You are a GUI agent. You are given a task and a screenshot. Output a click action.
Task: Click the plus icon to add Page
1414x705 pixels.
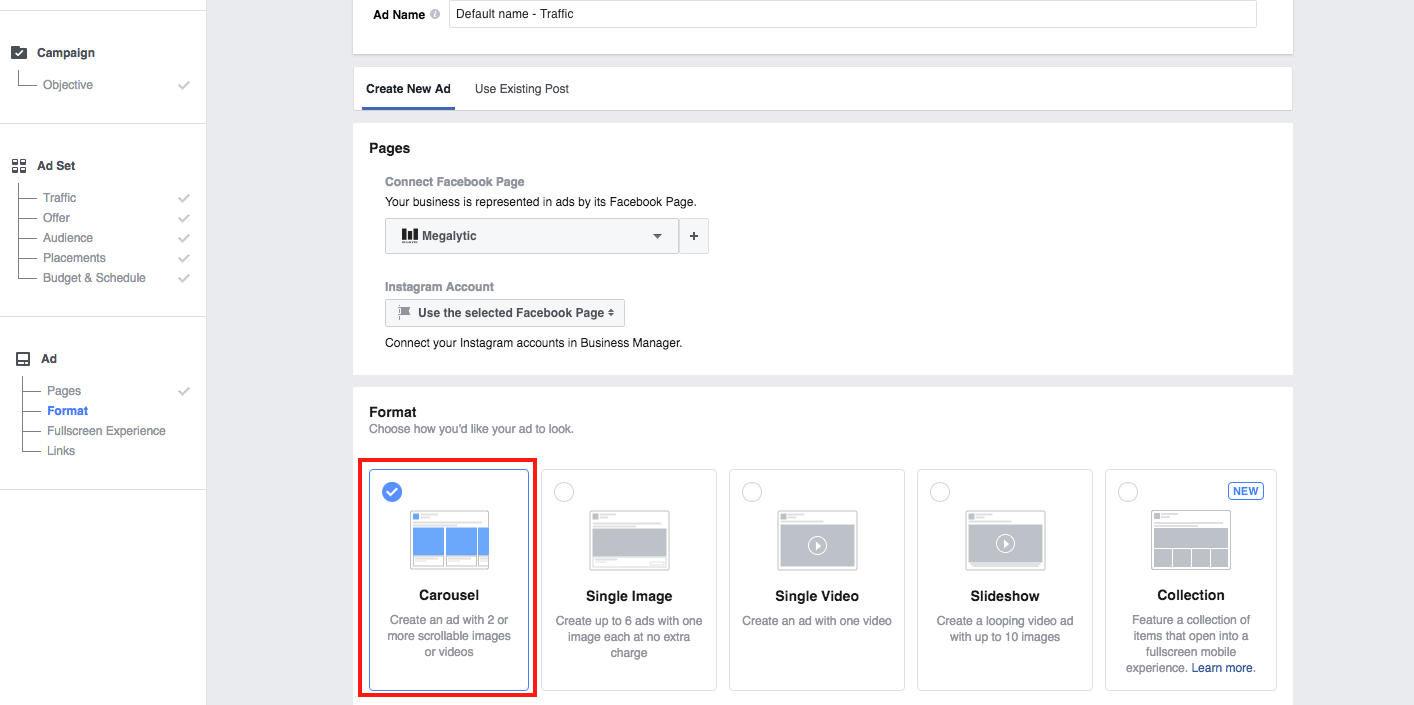click(x=693, y=236)
